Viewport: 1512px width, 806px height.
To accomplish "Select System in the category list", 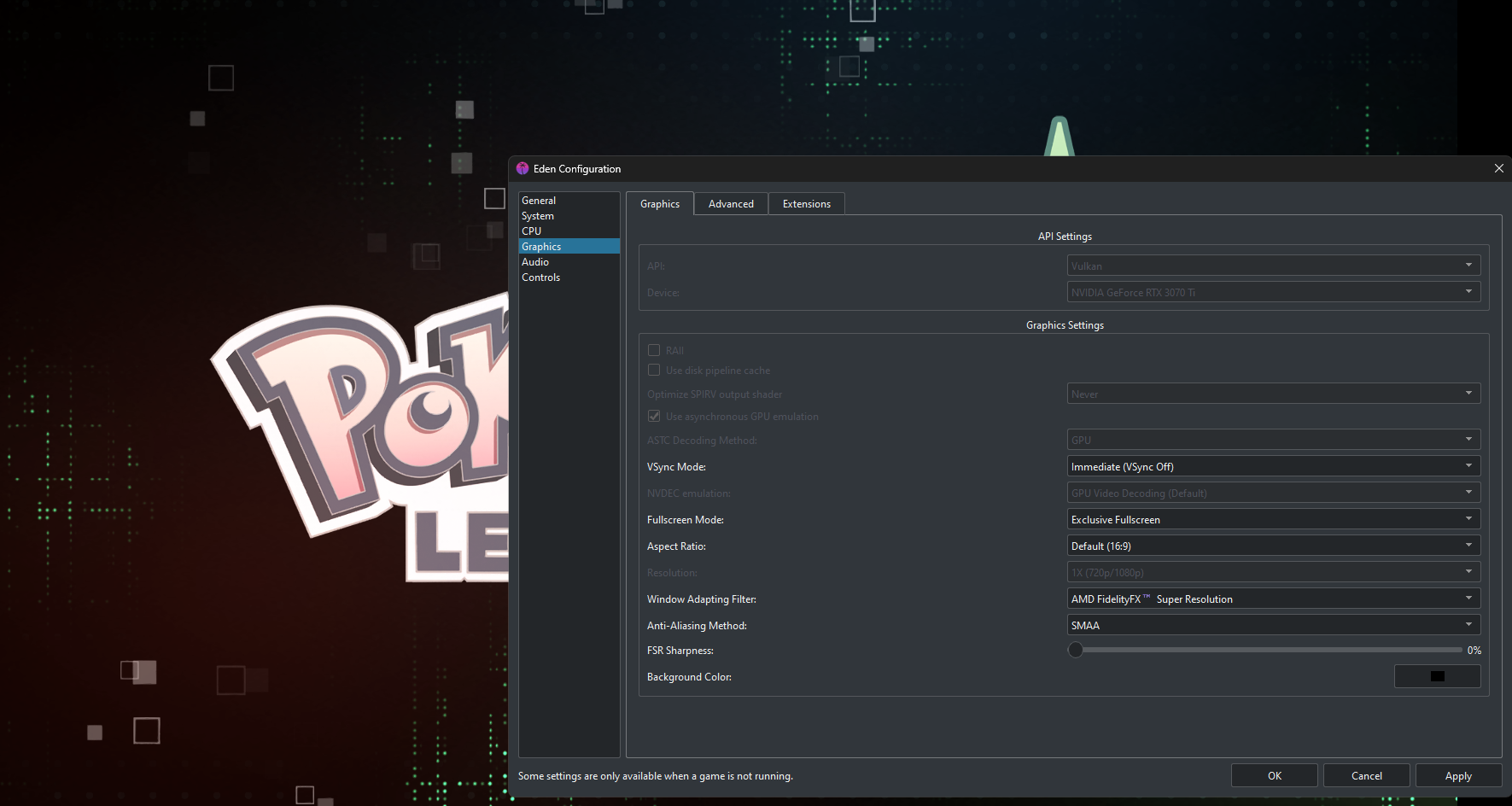I will click(x=569, y=216).
